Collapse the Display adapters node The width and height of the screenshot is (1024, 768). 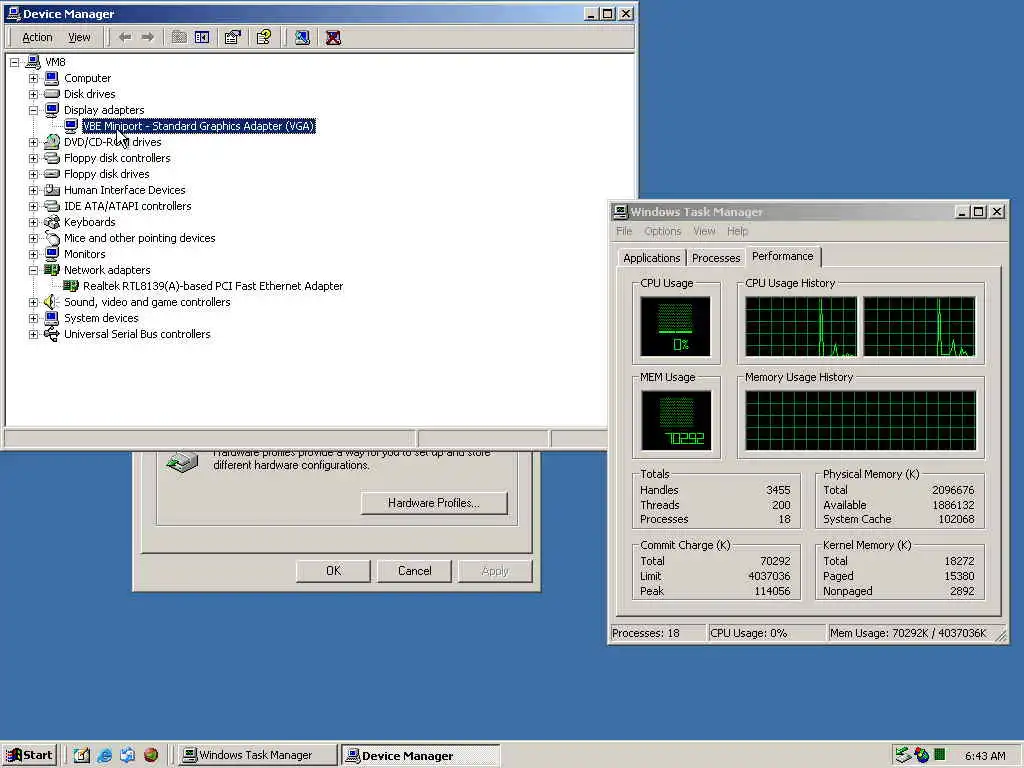click(33, 110)
